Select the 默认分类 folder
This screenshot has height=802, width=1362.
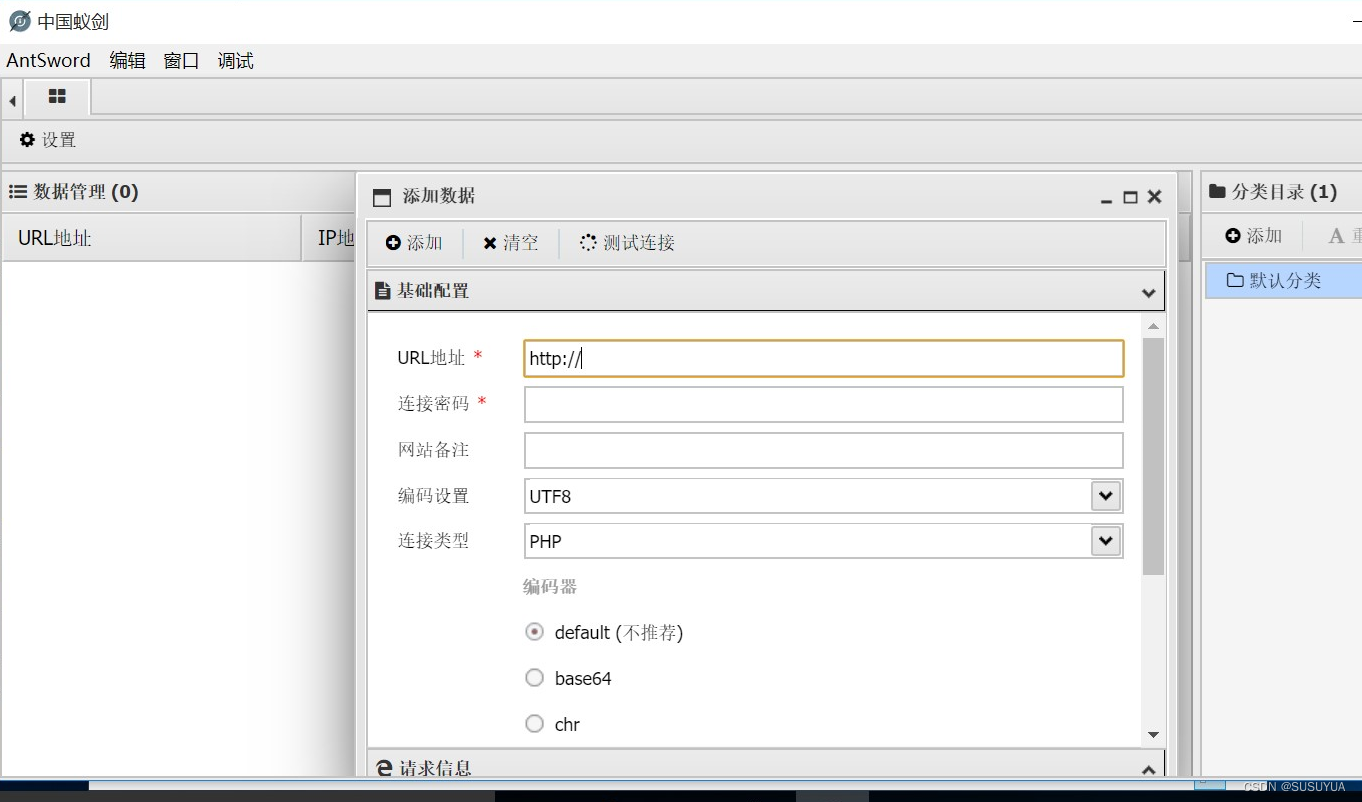tap(1284, 281)
